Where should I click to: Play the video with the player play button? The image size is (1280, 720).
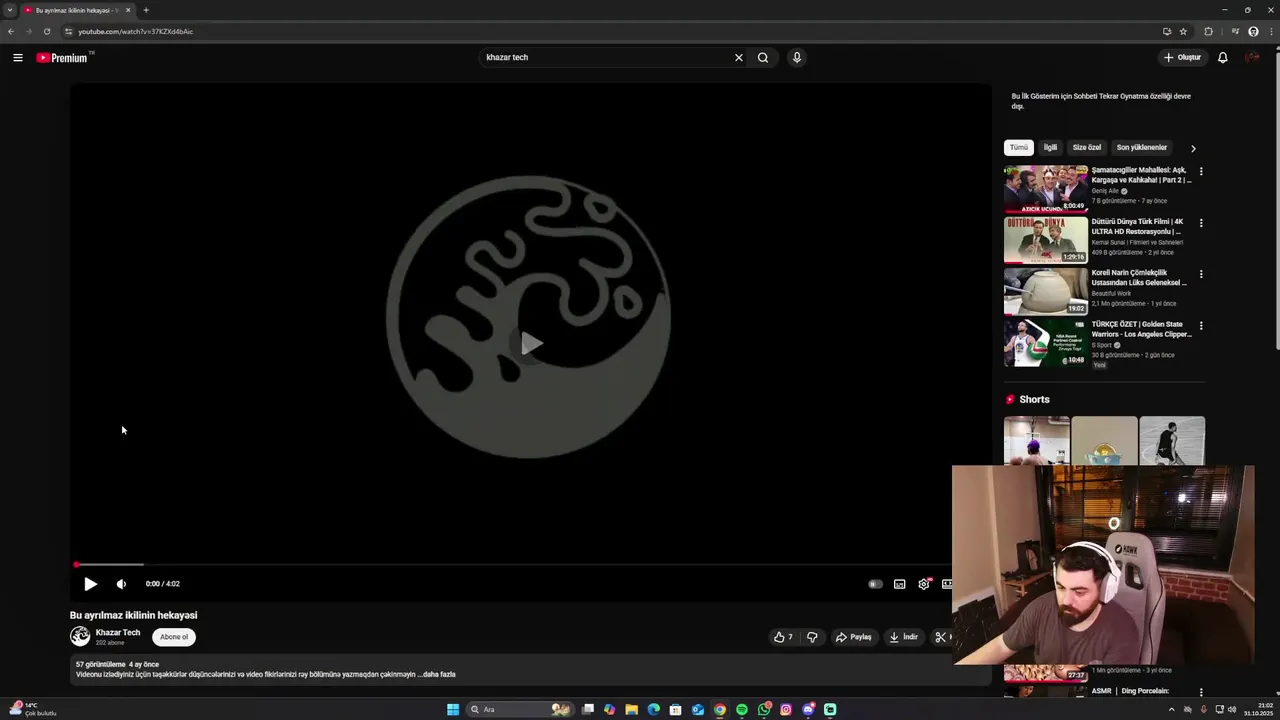click(90, 584)
